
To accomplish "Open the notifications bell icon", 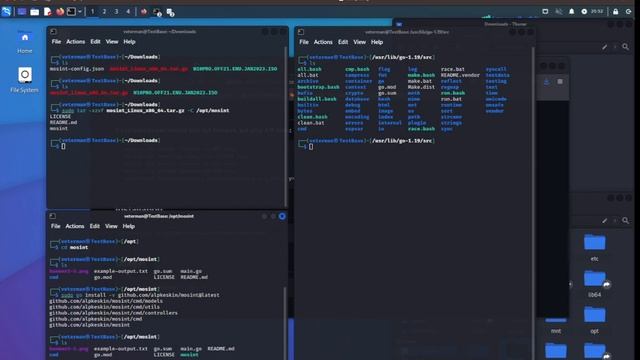I will (571, 11).
